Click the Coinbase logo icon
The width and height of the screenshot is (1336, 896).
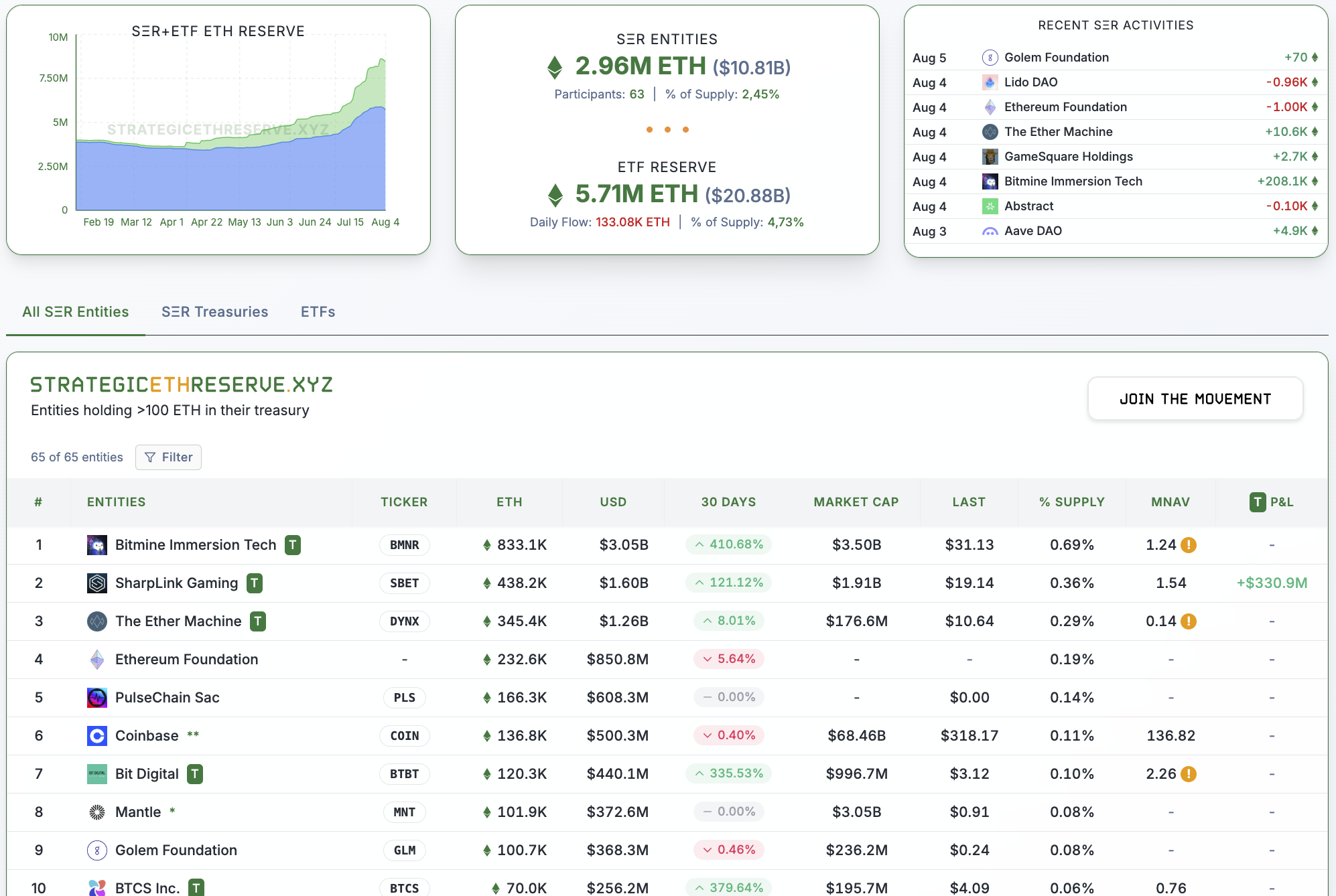click(x=97, y=736)
